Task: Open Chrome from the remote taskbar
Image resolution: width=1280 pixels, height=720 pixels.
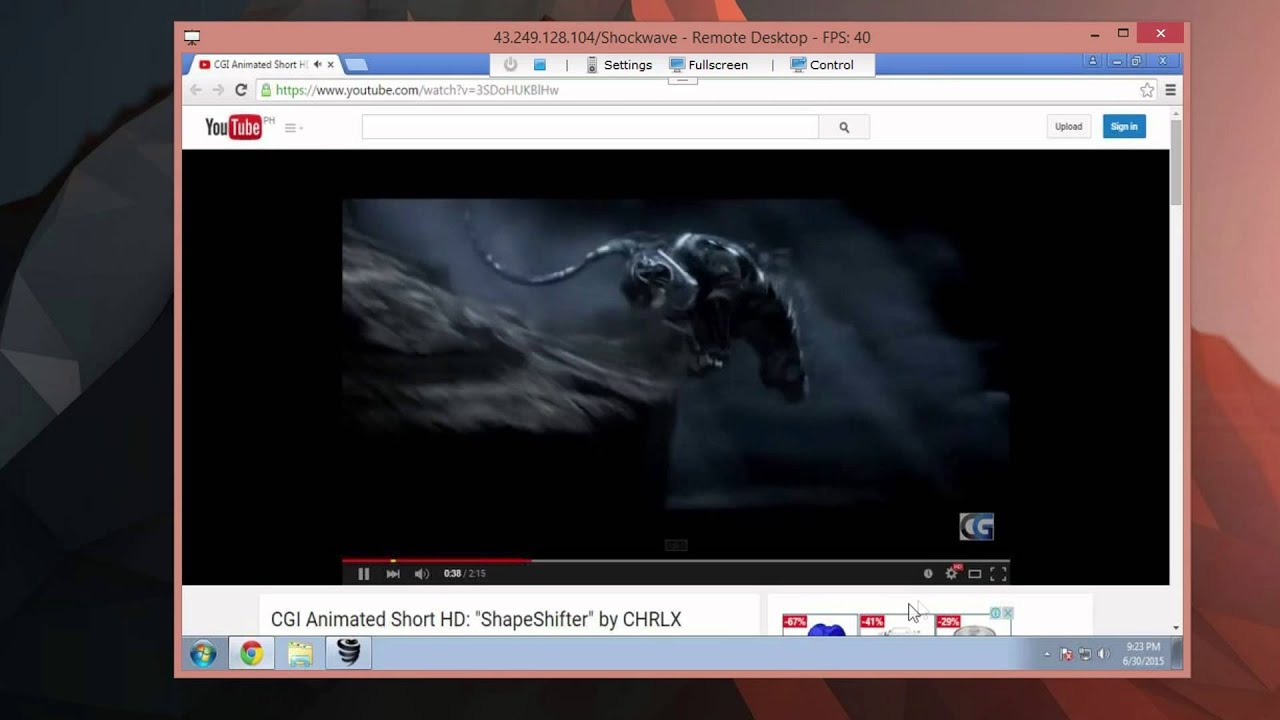Action: point(251,654)
